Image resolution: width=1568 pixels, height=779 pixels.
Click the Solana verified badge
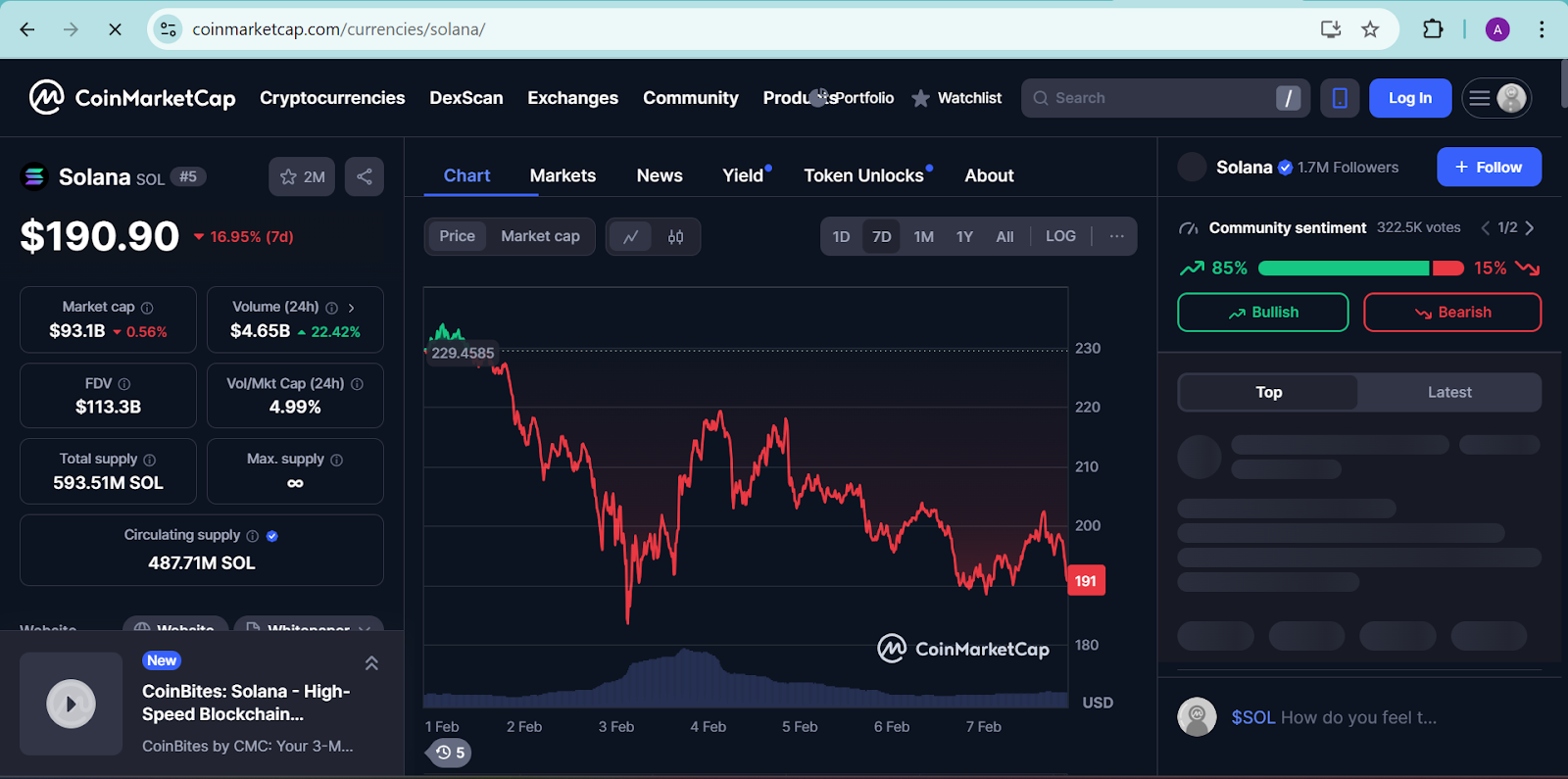click(1285, 168)
